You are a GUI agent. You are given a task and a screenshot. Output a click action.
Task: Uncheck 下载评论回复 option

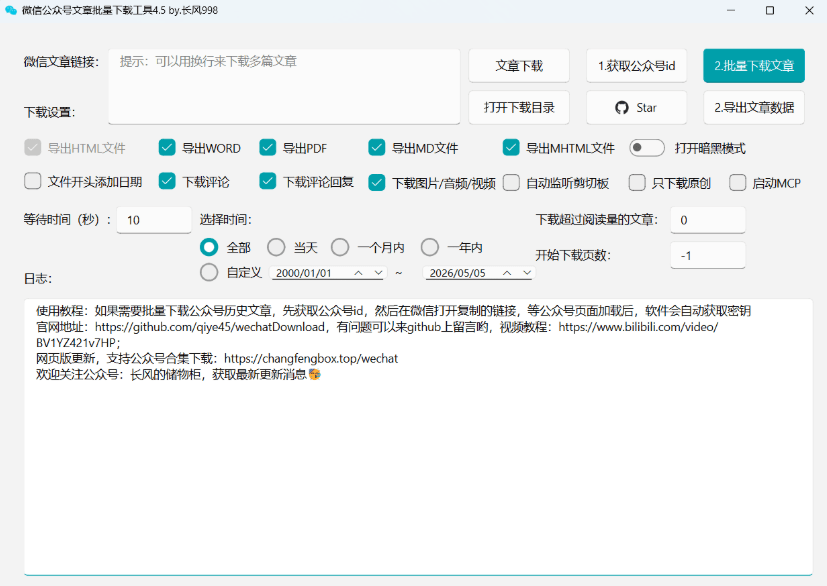point(268,181)
